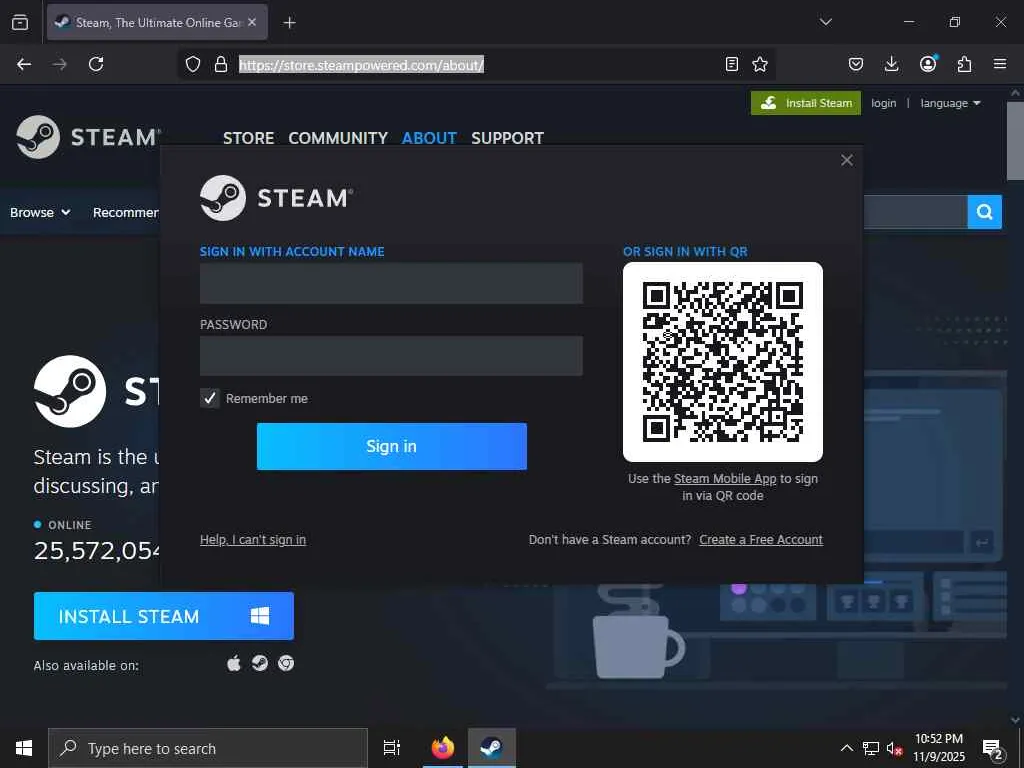The width and height of the screenshot is (1024, 768).
Task: Click the store search magnifier button
Action: 985,212
